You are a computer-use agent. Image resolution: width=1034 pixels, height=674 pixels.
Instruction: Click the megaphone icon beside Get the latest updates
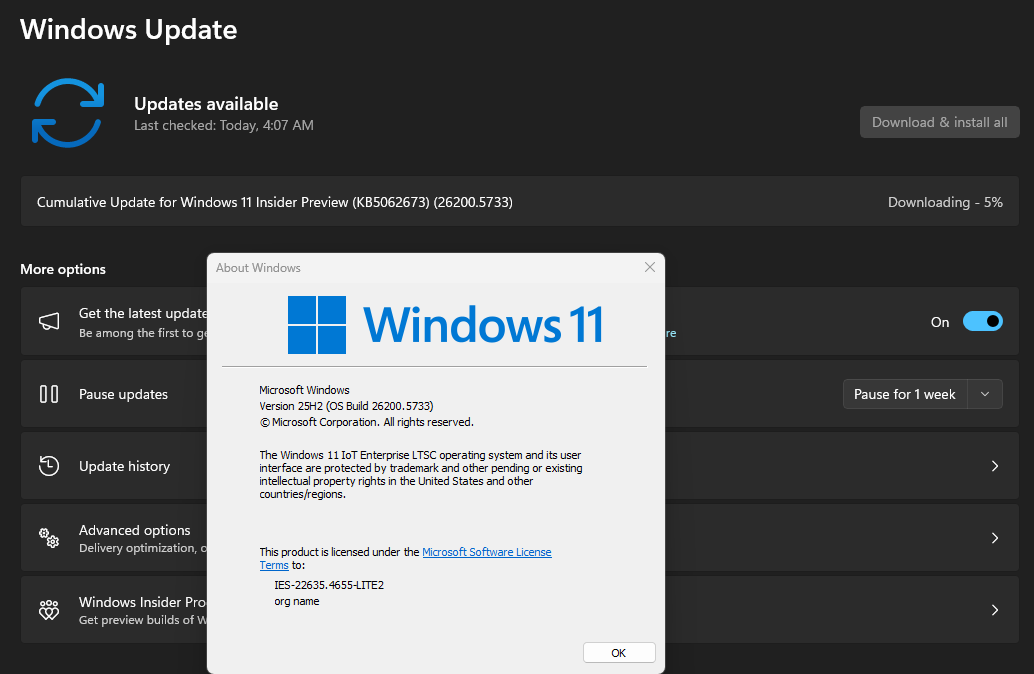[x=49, y=321]
